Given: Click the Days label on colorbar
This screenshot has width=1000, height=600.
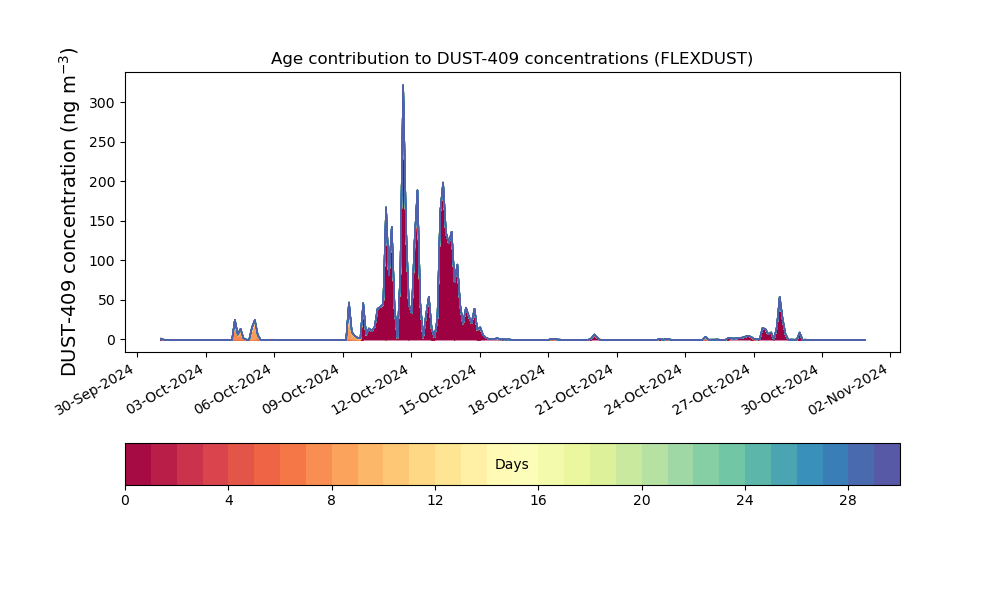Looking at the screenshot, I should pyautogui.click(x=511, y=464).
